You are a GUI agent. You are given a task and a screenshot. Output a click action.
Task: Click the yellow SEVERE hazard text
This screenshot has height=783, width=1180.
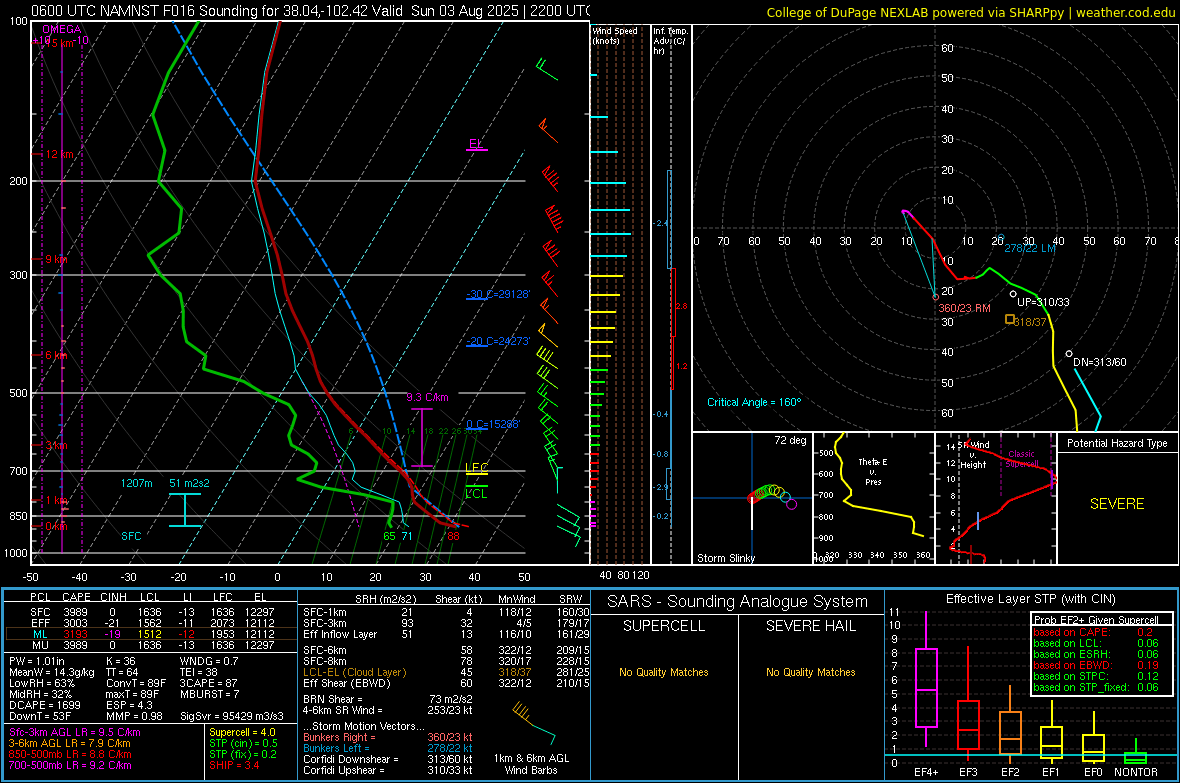click(x=1117, y=504)
